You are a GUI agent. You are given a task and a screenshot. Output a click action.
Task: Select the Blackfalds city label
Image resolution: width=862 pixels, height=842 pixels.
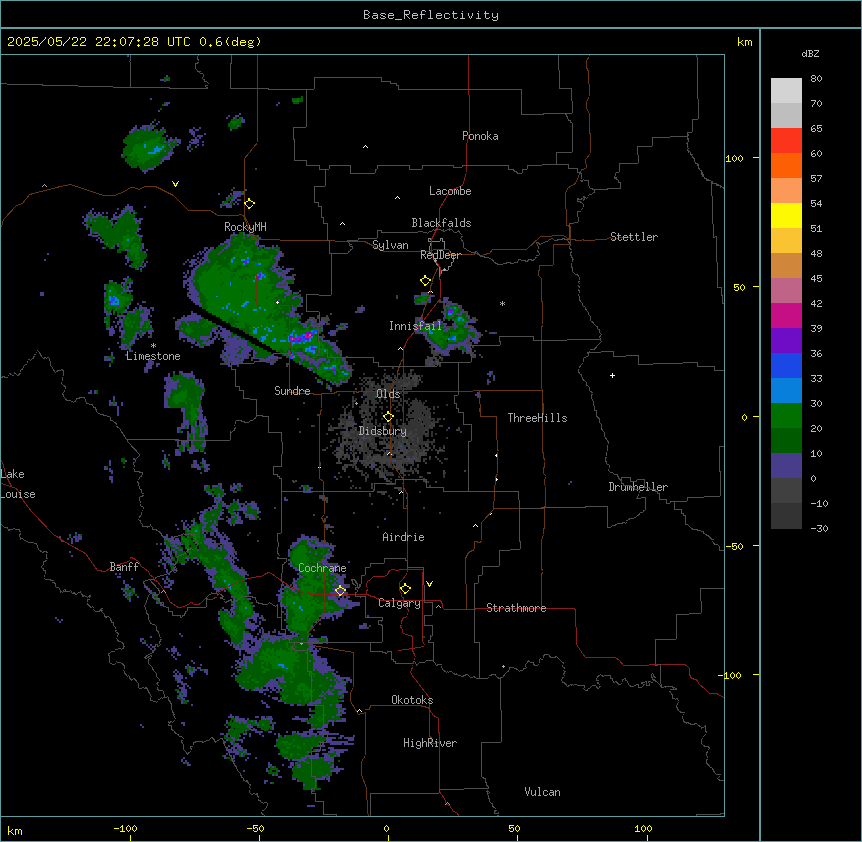coord(441,223)
